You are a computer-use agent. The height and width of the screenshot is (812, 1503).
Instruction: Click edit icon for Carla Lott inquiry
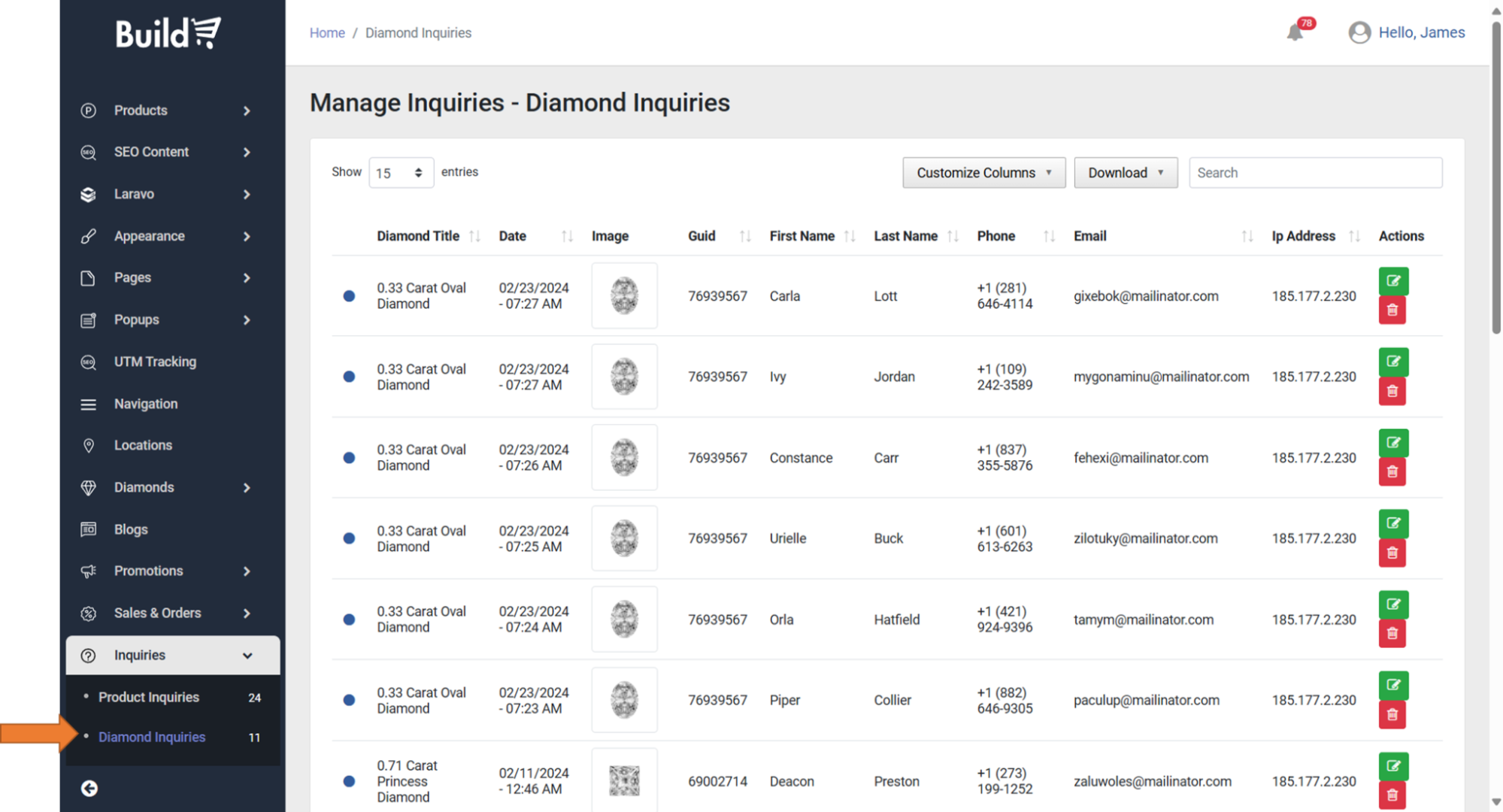click(x=1392, y=280)
